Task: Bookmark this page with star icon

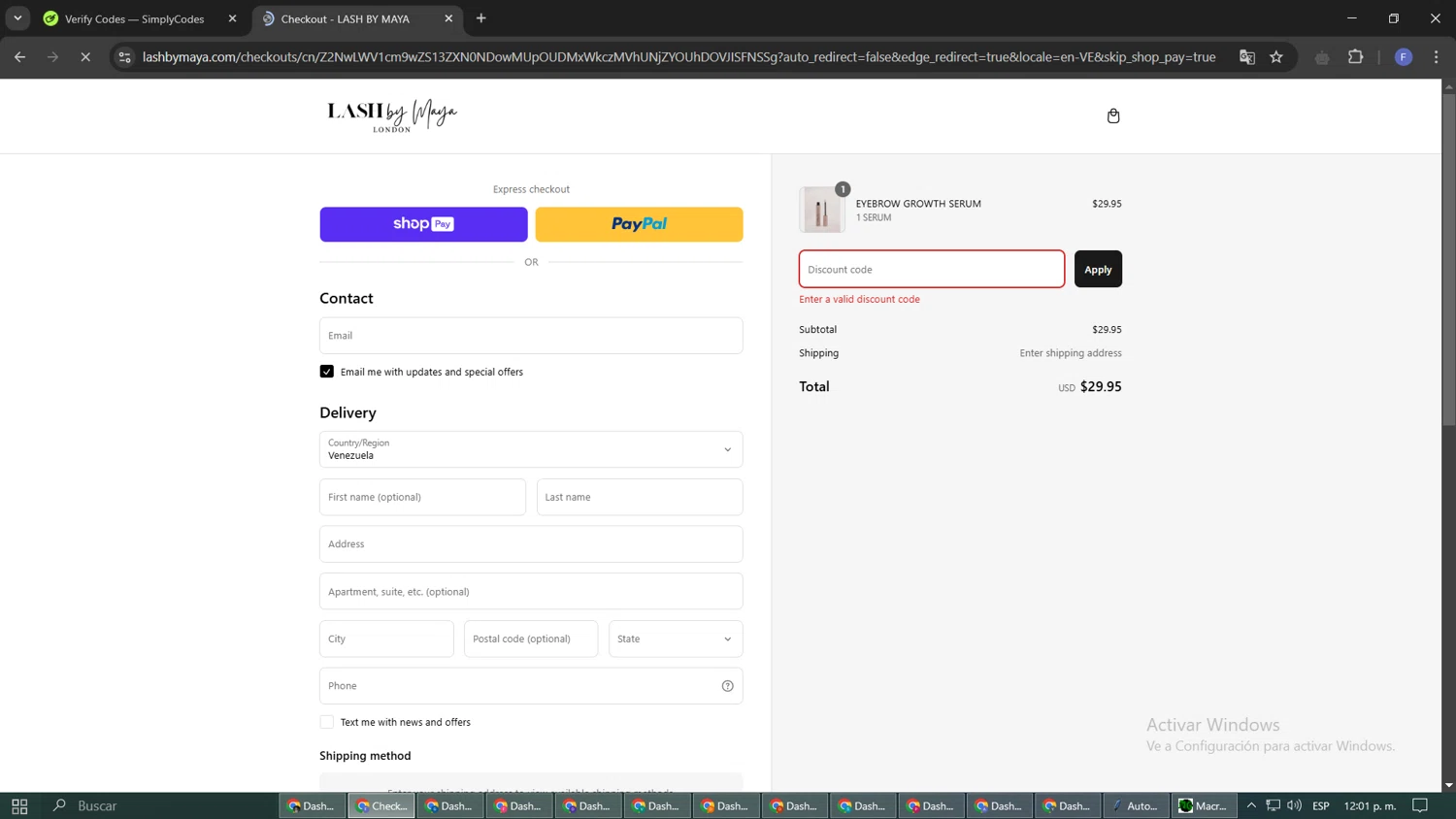Action: [x=1276, y=57]
